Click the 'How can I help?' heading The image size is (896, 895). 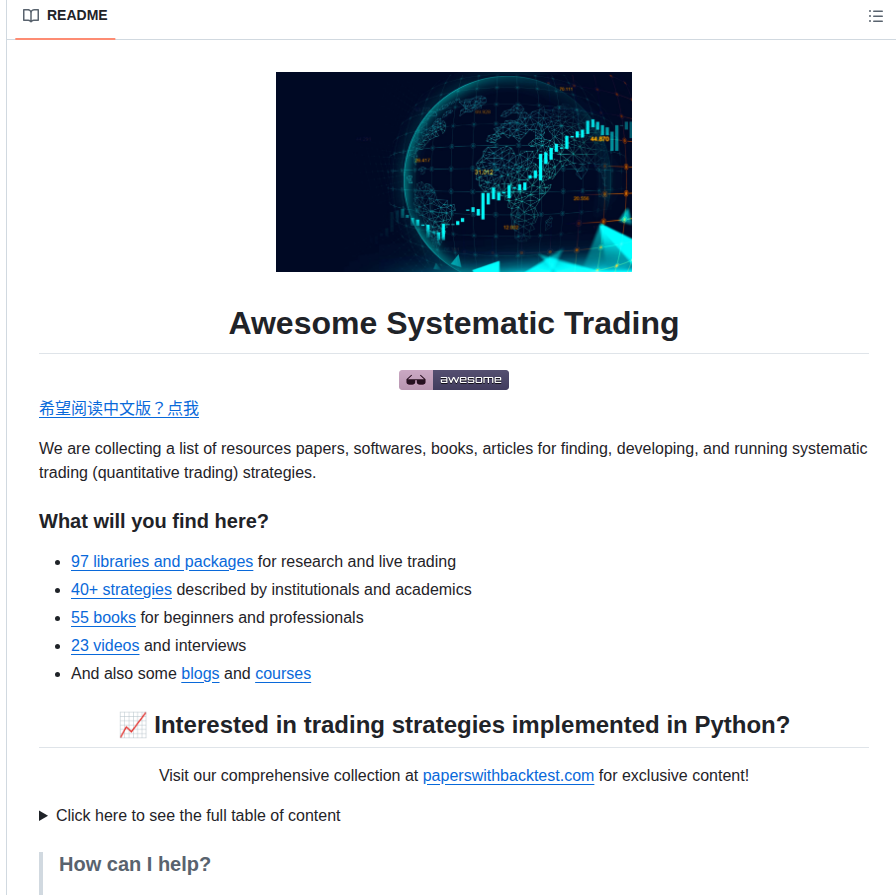pos(134,863)
